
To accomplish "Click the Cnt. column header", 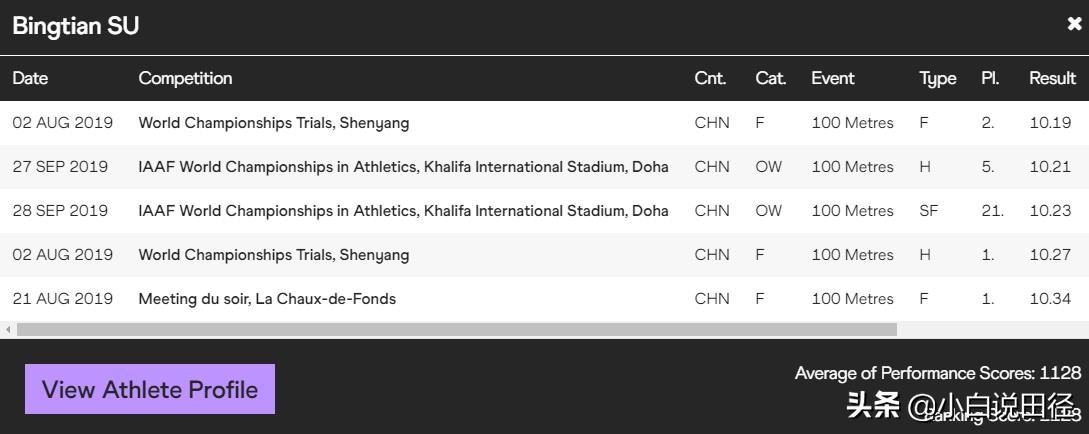I will click(710, 78).
